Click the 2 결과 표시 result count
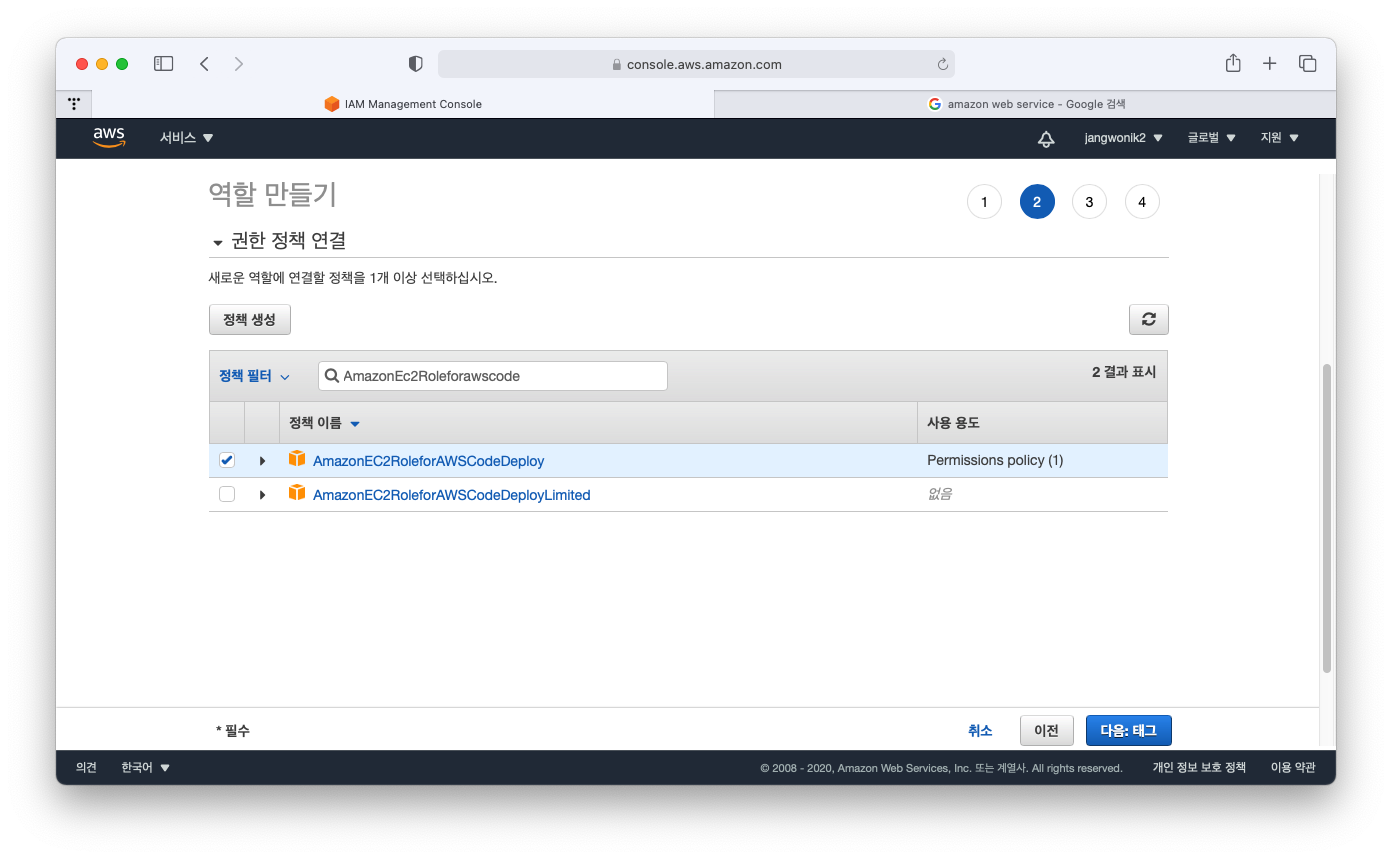 [1124, 372]
